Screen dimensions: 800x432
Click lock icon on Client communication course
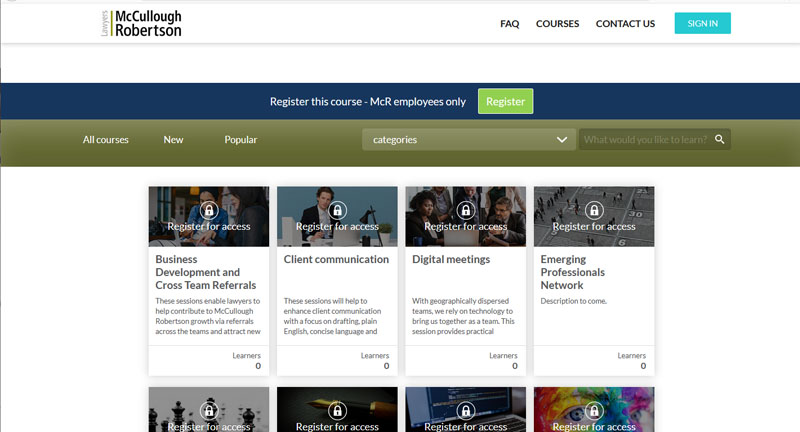pos(337,210)
